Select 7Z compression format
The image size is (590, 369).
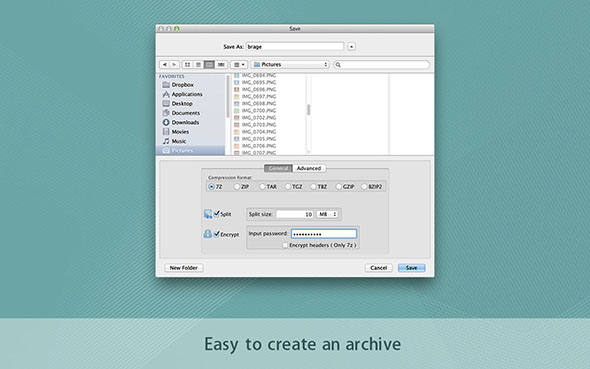[x=211, y=187]
